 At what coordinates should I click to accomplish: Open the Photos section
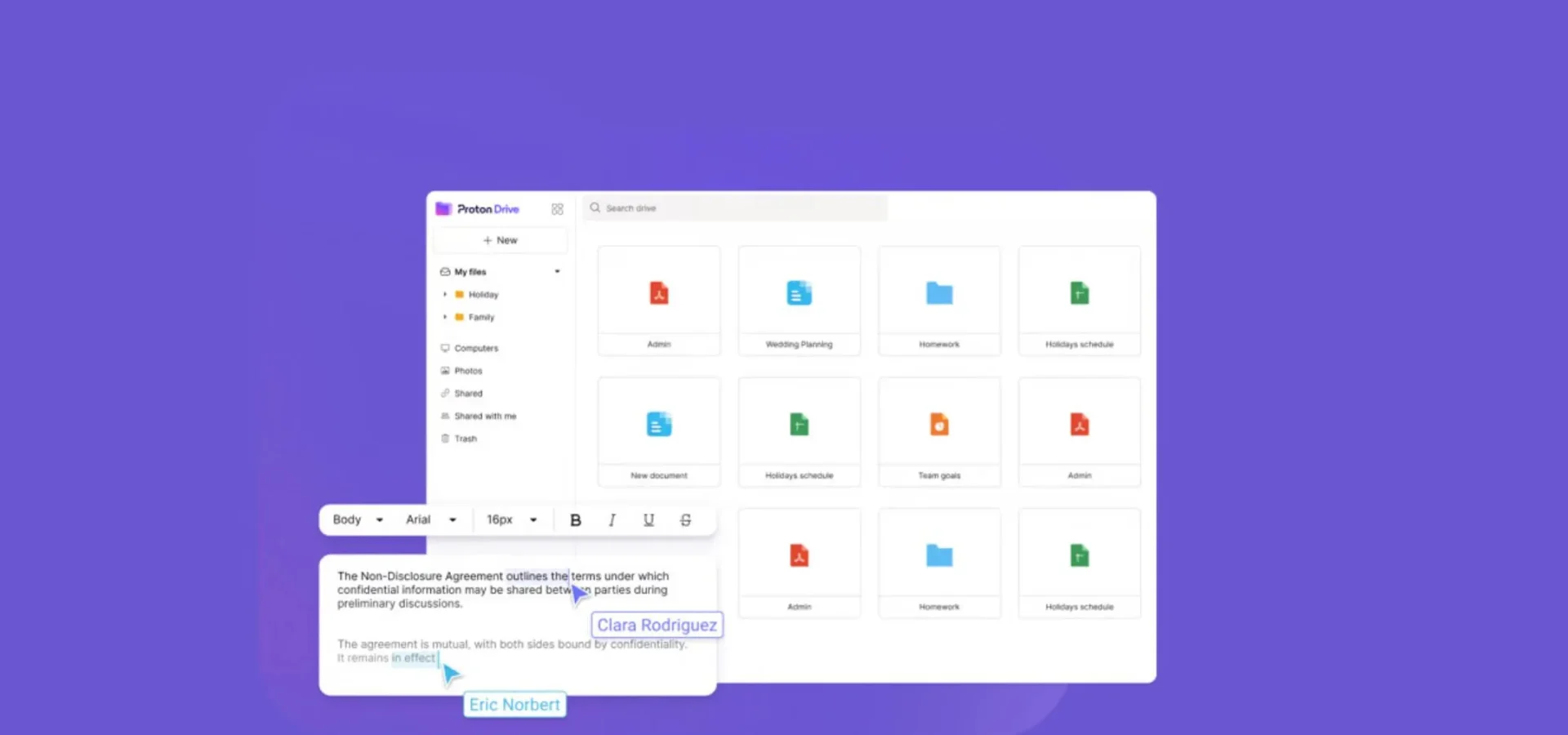coord(466,370)
